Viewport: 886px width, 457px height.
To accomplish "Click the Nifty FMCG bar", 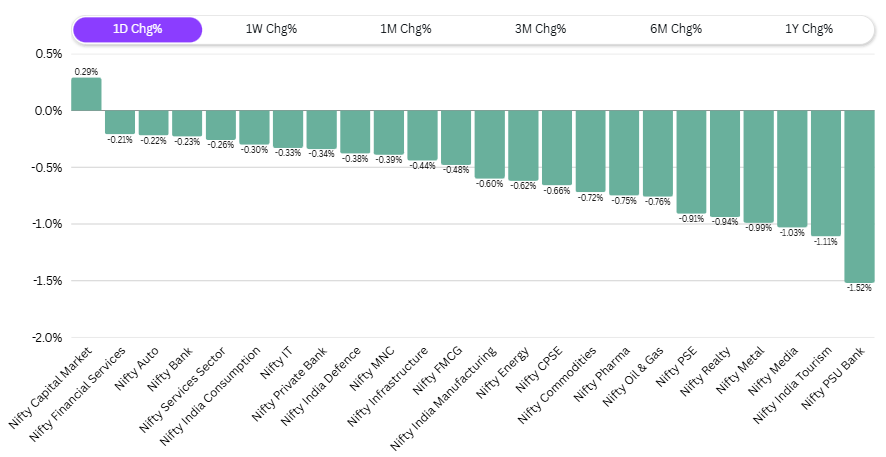I will [456, 138].
